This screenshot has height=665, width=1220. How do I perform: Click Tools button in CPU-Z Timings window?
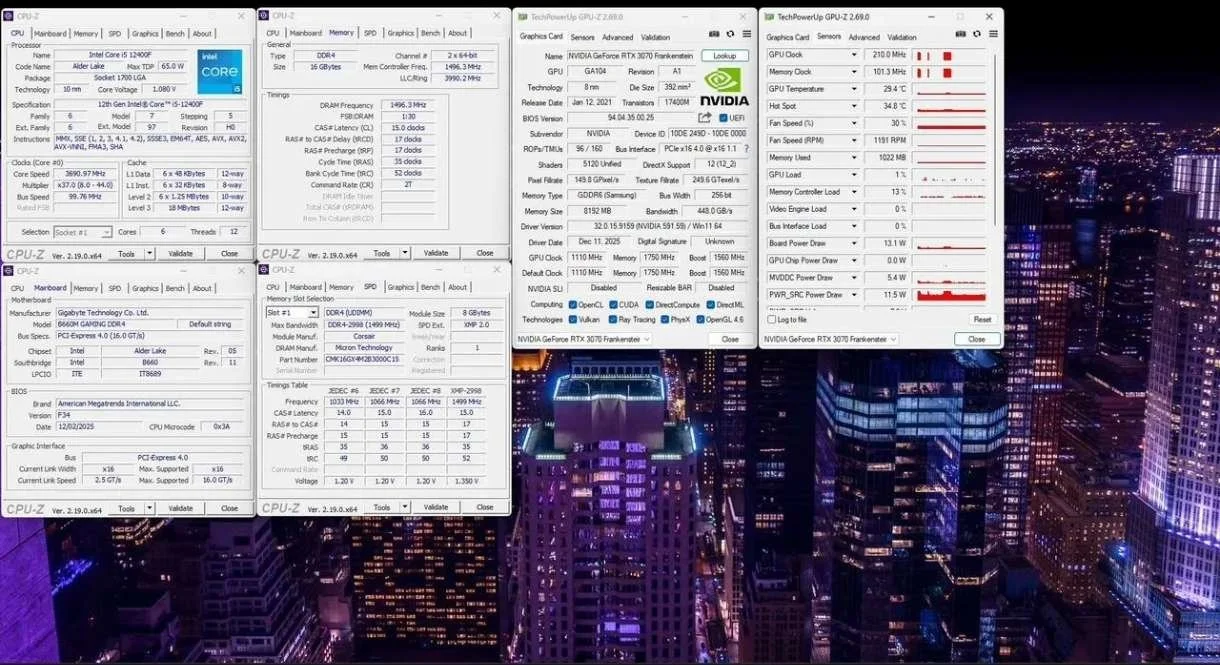382,253
